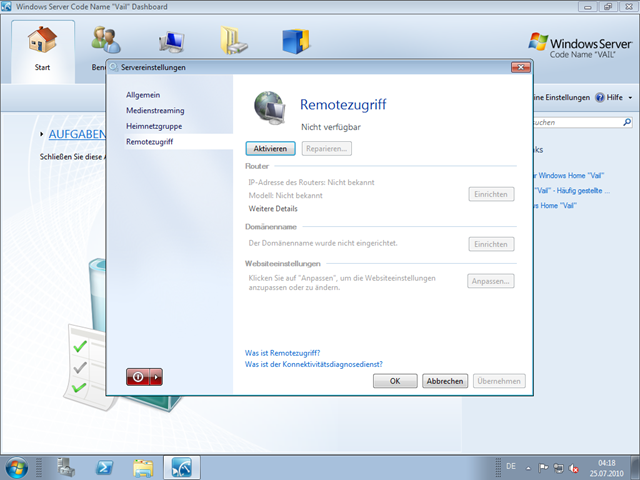Open the network tray icon
640x480 pixels.
558,468
